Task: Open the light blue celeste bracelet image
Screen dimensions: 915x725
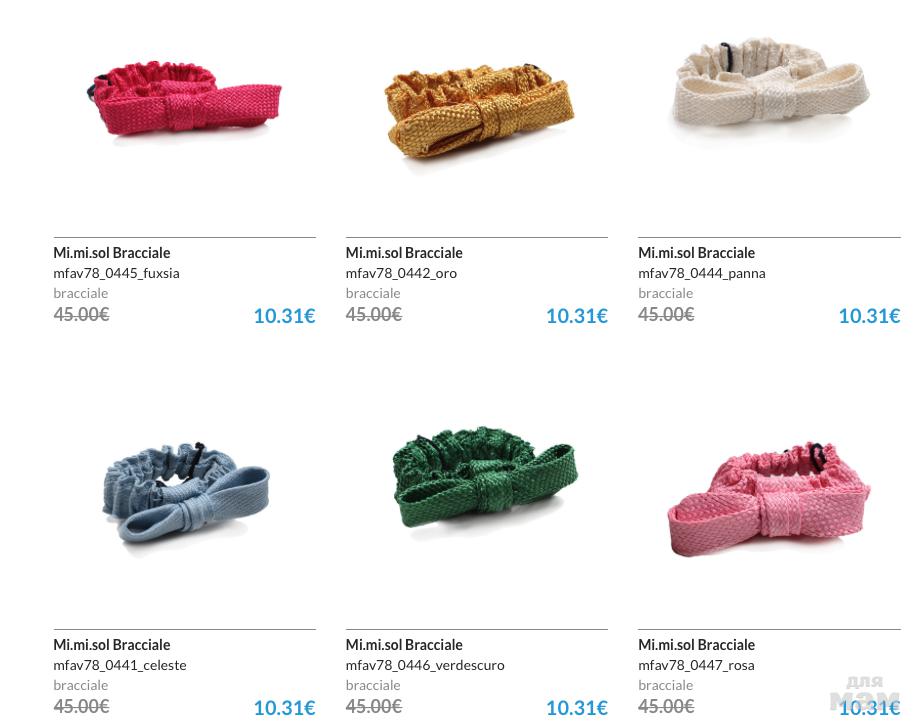Action: click(x=187, y=492)
